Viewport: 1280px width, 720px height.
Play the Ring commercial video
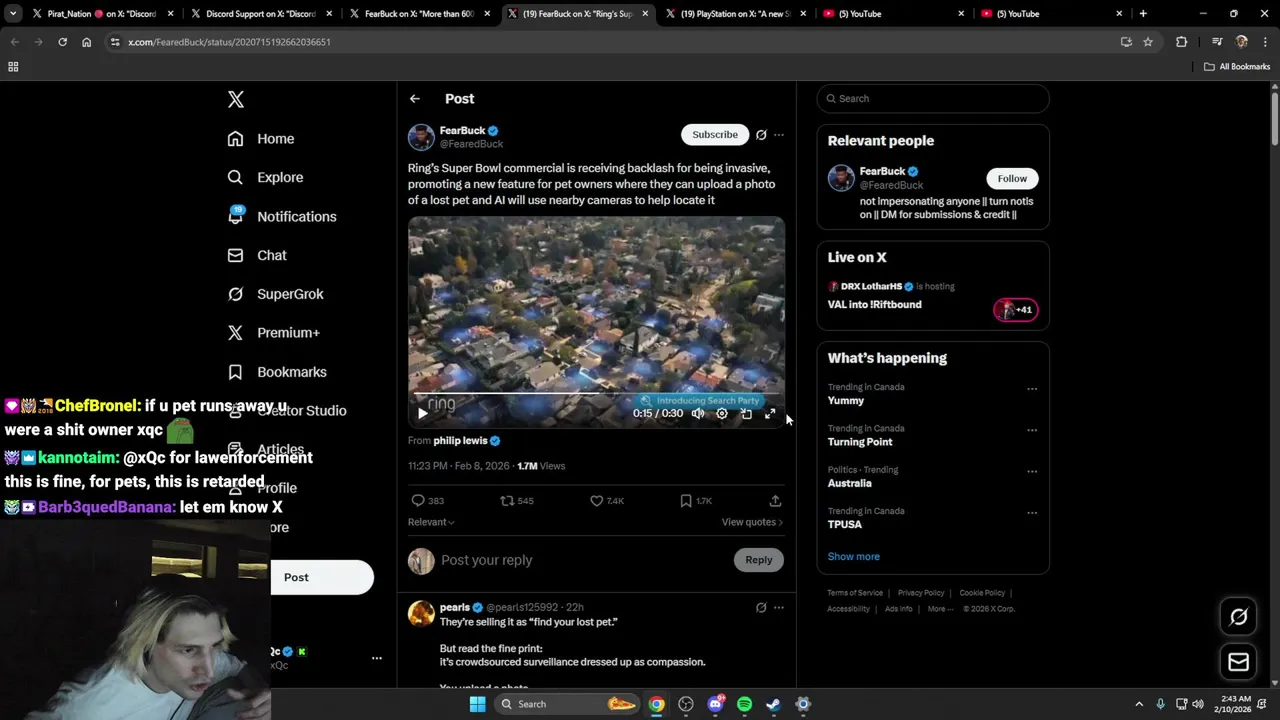point(423,413)
